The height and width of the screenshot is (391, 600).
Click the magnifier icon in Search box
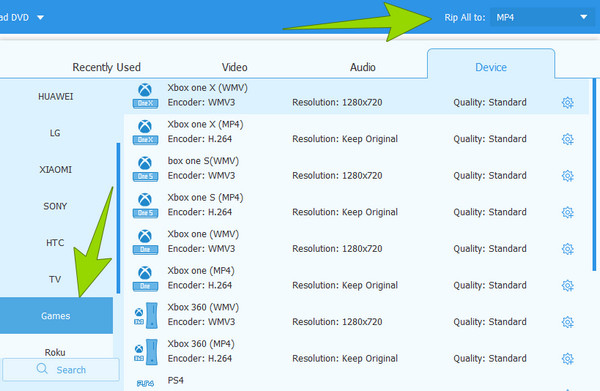coord(42,369)
